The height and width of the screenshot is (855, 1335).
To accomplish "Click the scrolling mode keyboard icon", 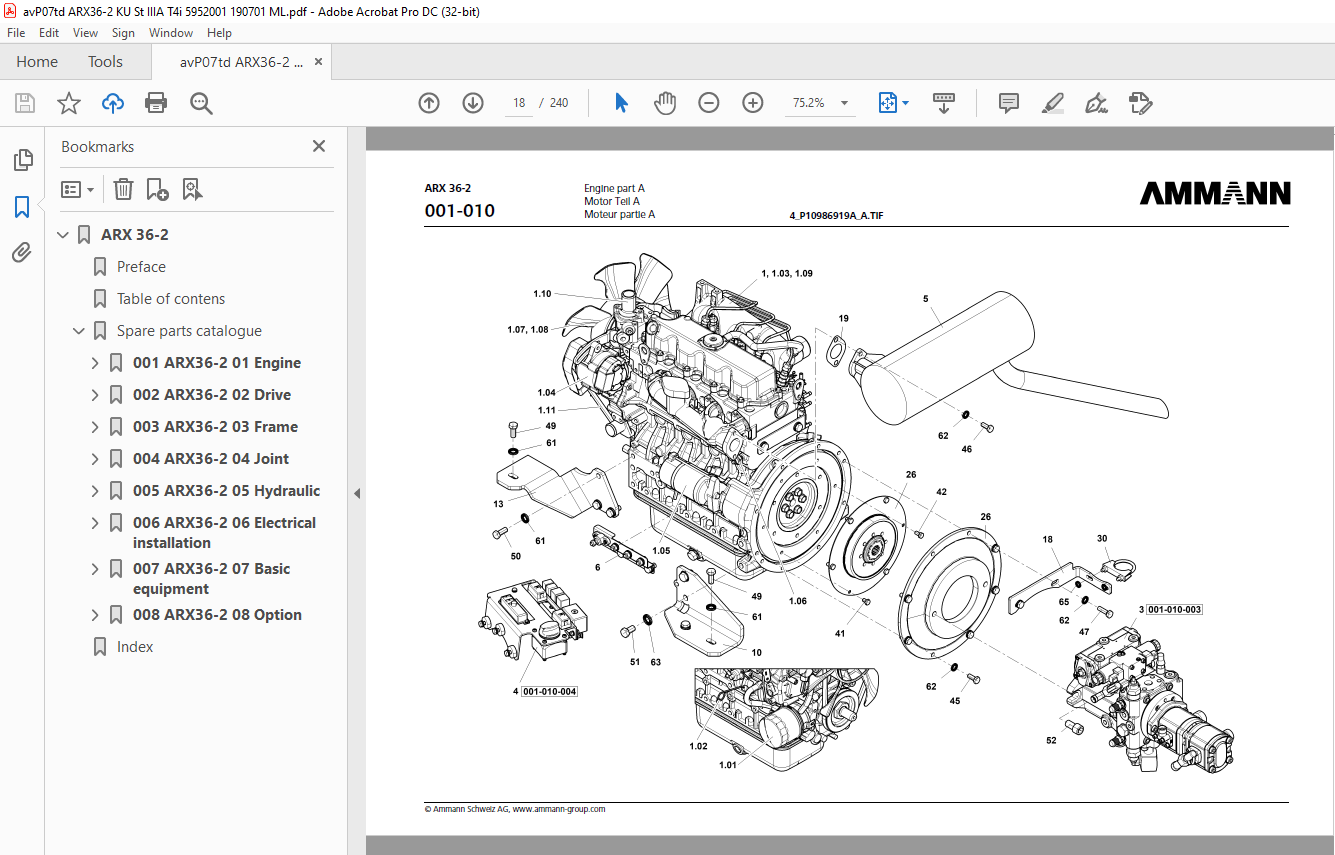I will [x=944, y=103].
